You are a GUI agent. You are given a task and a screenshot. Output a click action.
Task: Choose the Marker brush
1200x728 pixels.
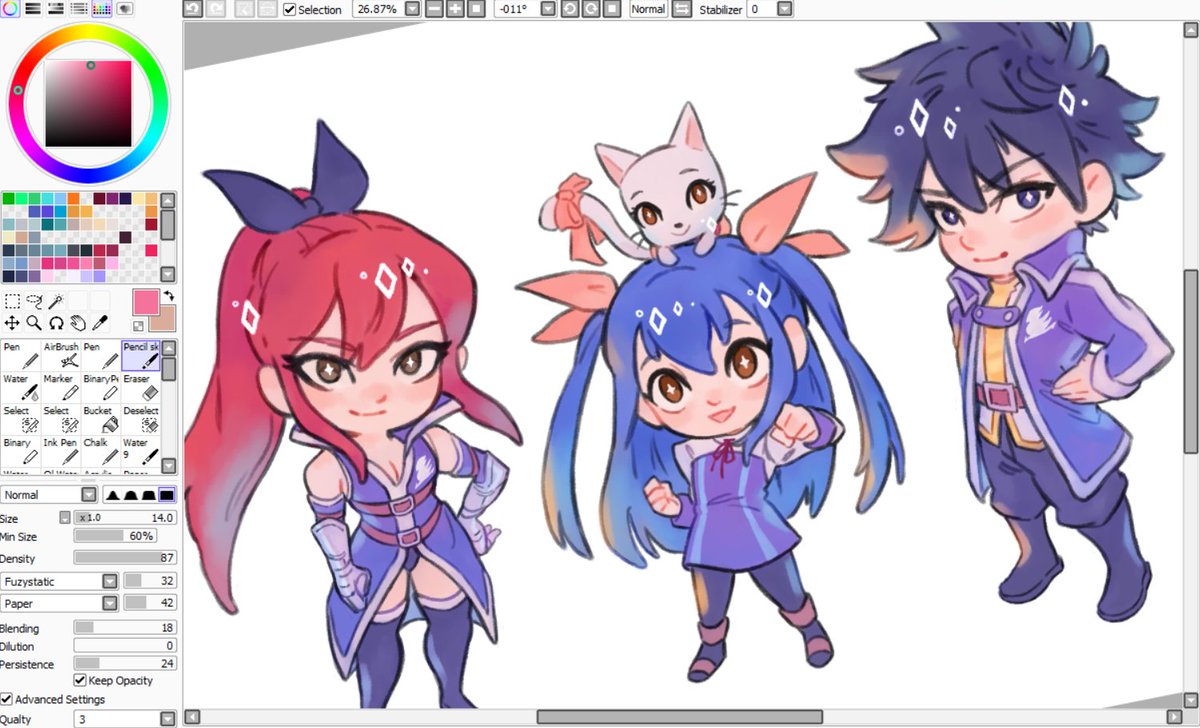coord(61,387)
